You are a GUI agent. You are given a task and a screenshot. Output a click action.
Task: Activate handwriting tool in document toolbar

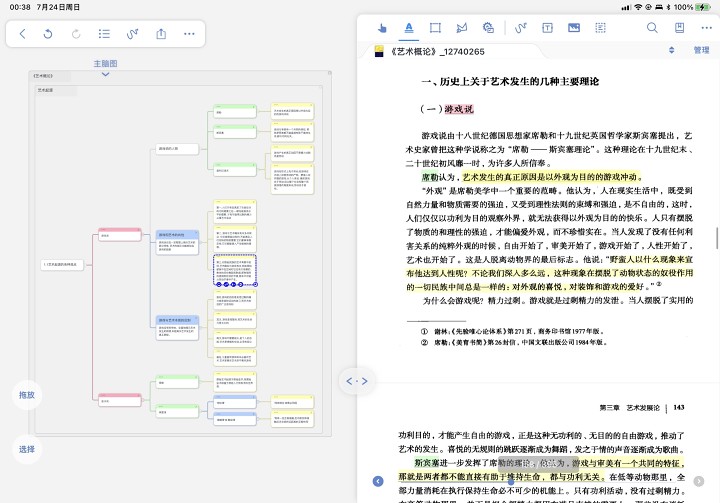[x=521, y=28]
